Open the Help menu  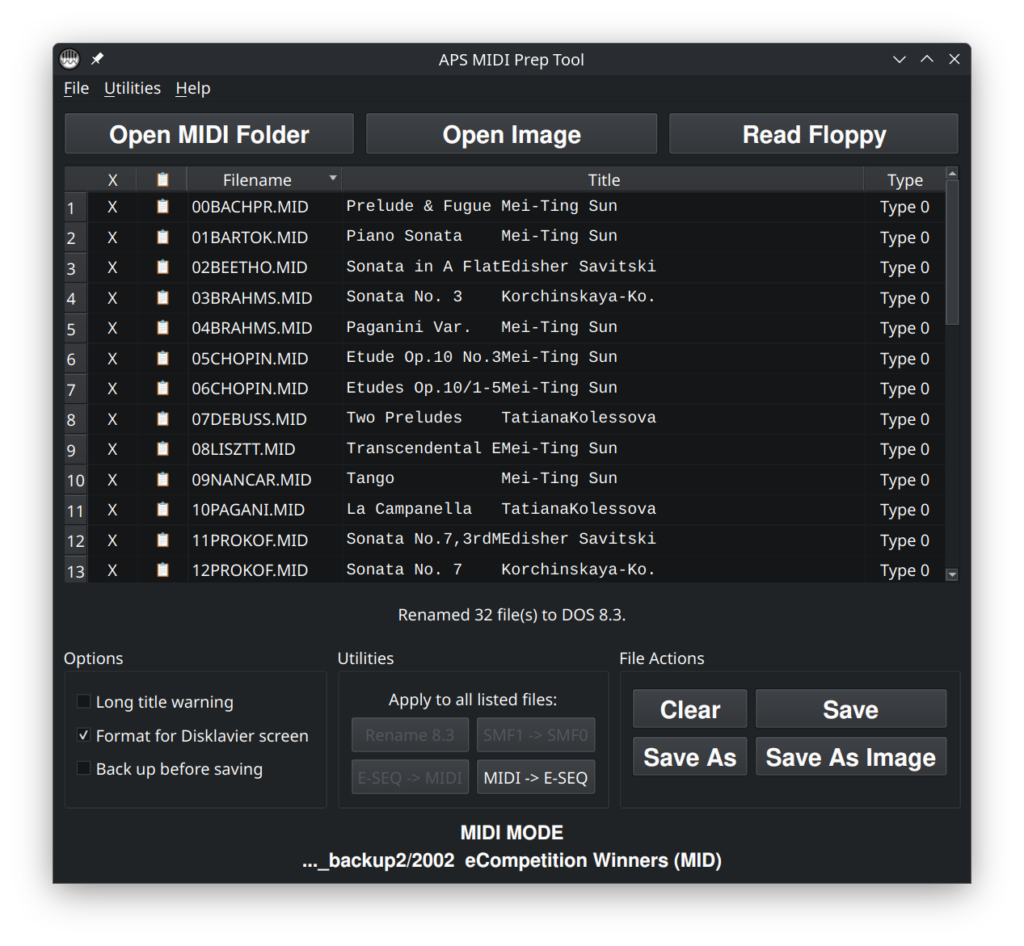pos(192,88)
